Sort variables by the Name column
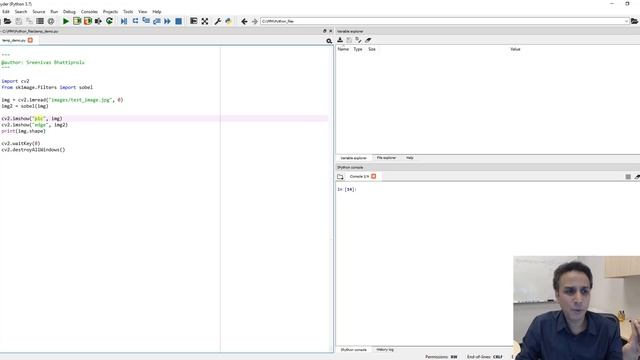This screenshot has width=640, height=360. 343,49
